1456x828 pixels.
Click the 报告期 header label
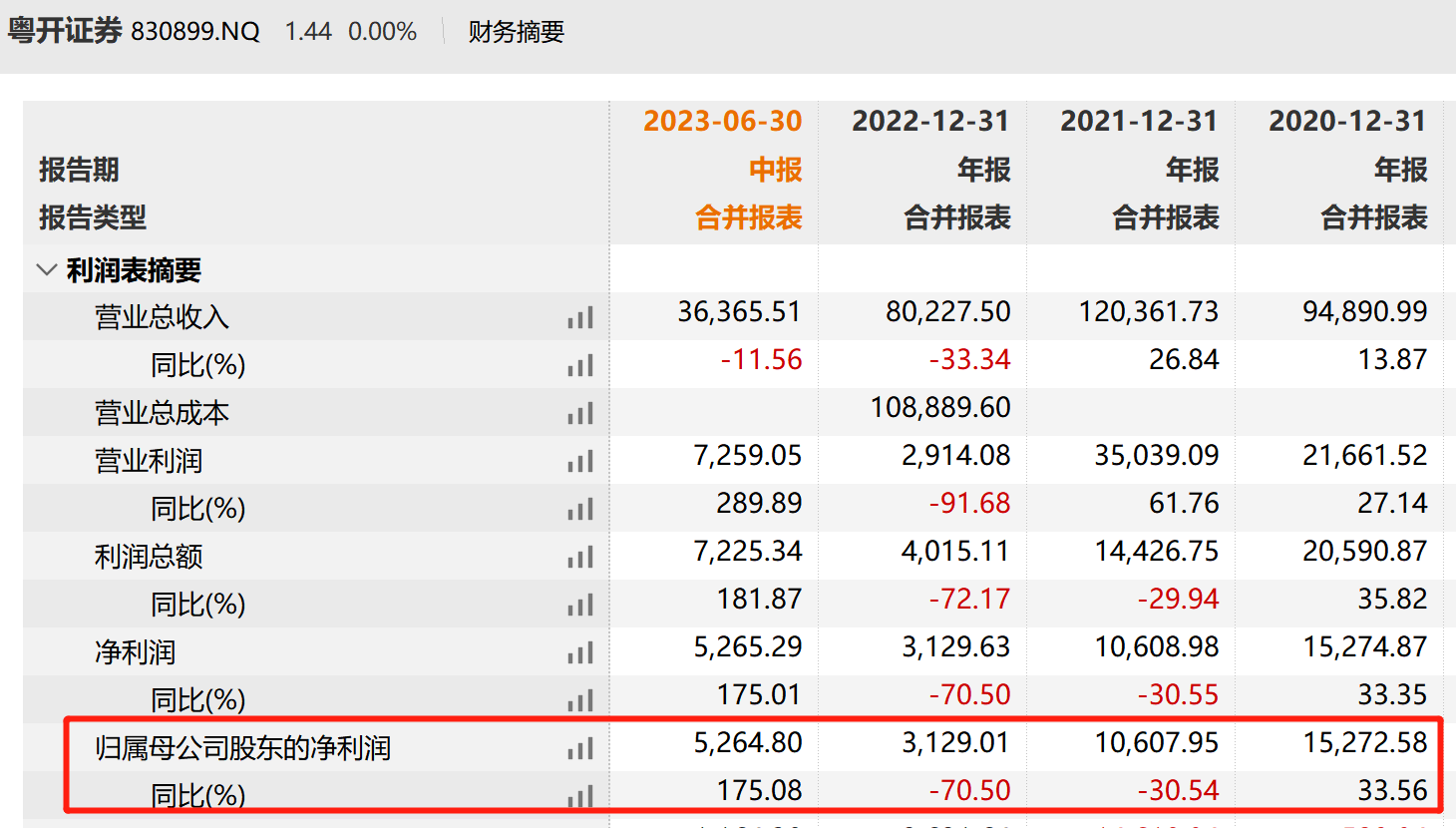pyautogui.click(x=79, y=170)
